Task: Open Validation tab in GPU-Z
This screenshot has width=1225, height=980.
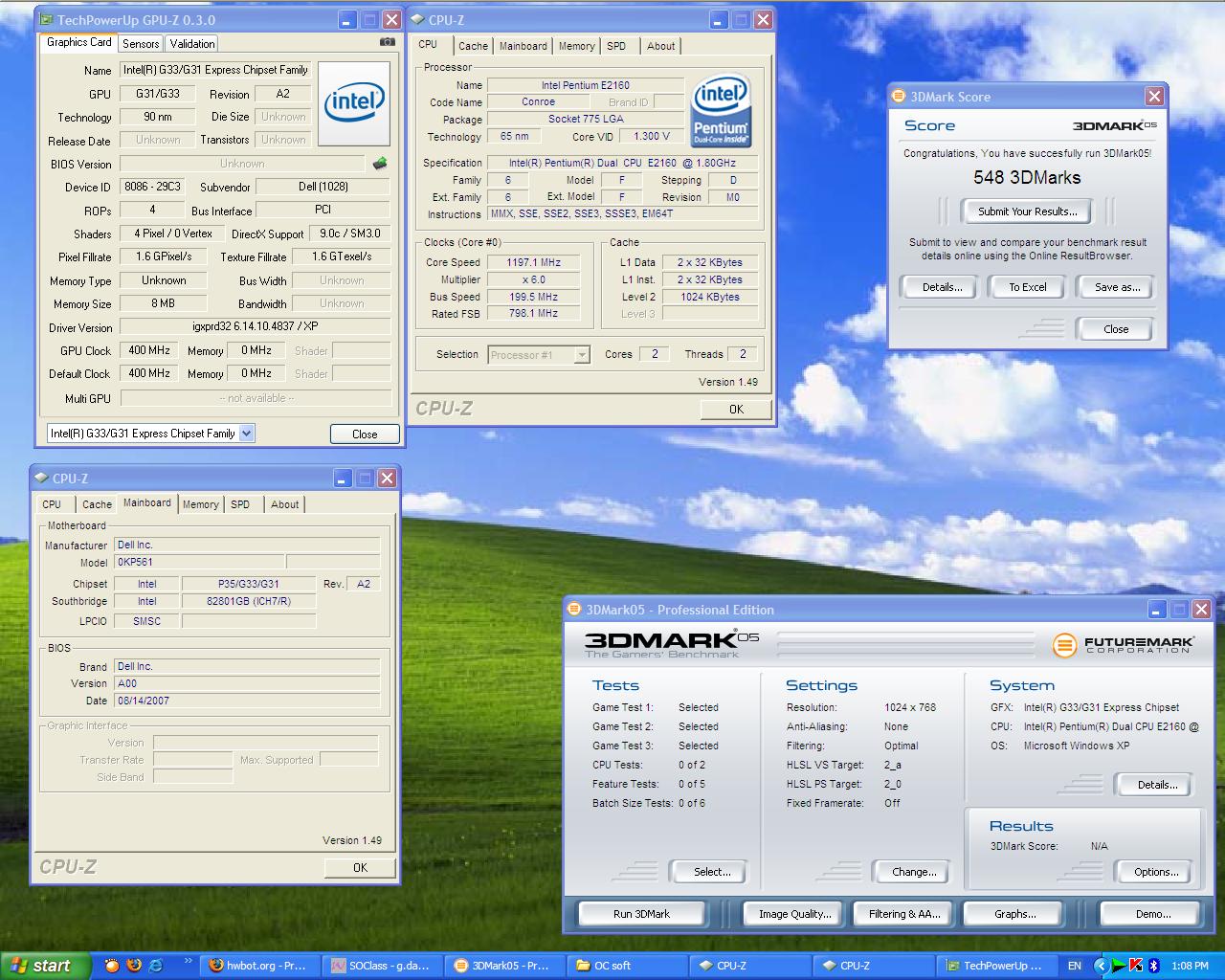Action: (x=192, y=44)
